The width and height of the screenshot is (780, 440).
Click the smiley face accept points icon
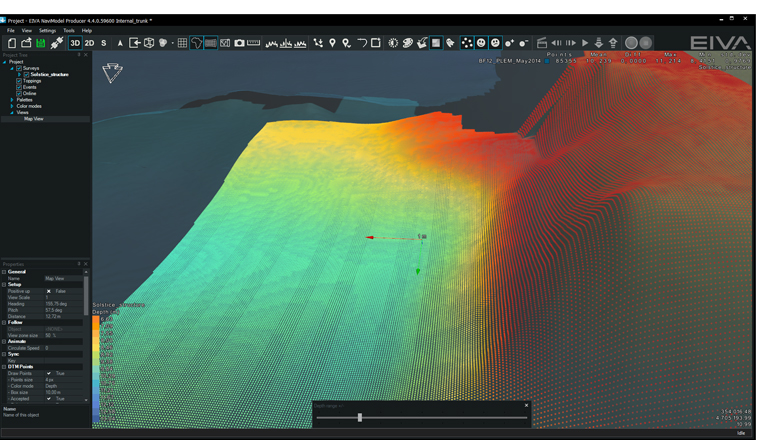[x=481, y=43]
